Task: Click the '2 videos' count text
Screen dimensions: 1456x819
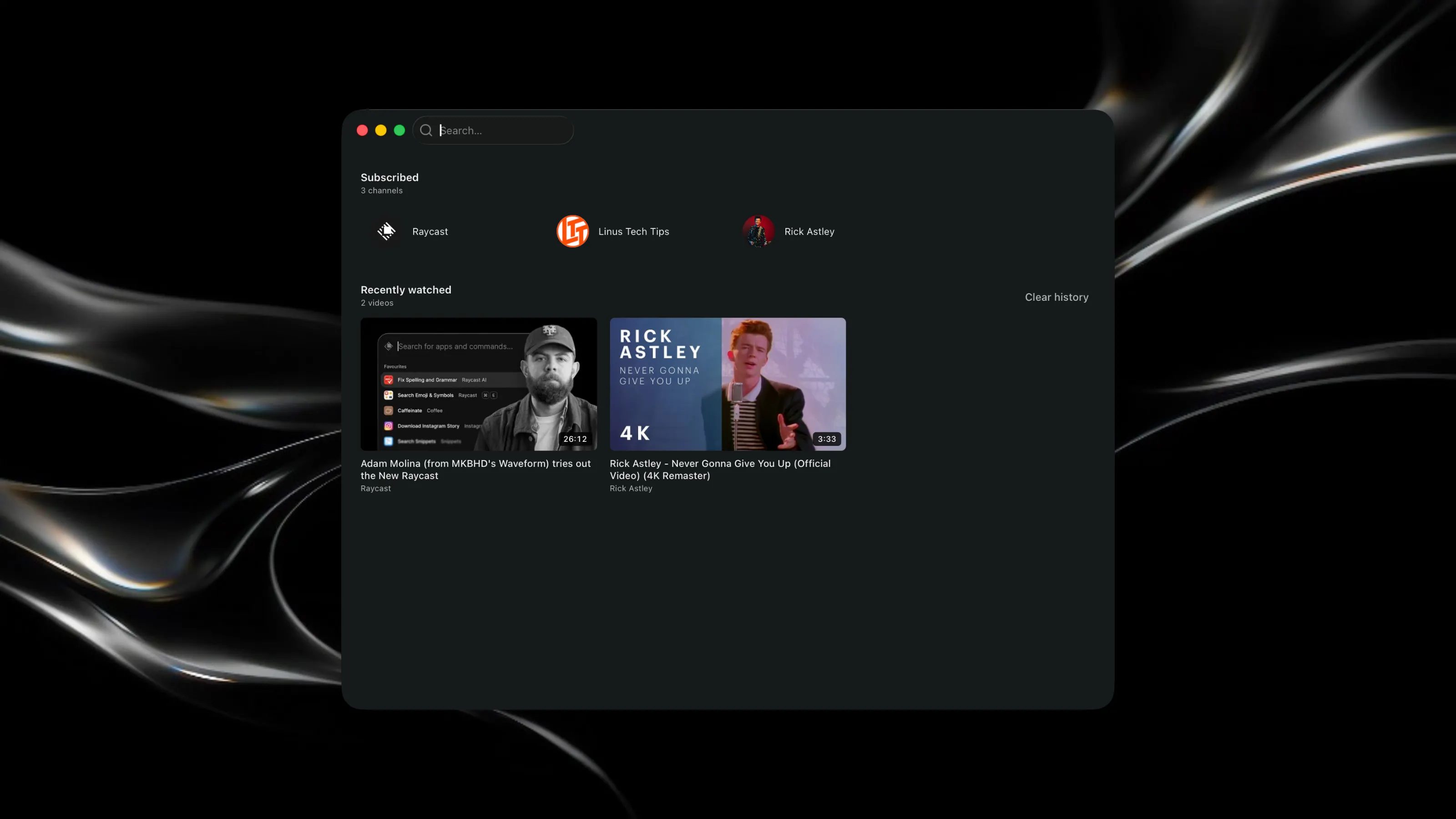Action: (x=377, y=303)
